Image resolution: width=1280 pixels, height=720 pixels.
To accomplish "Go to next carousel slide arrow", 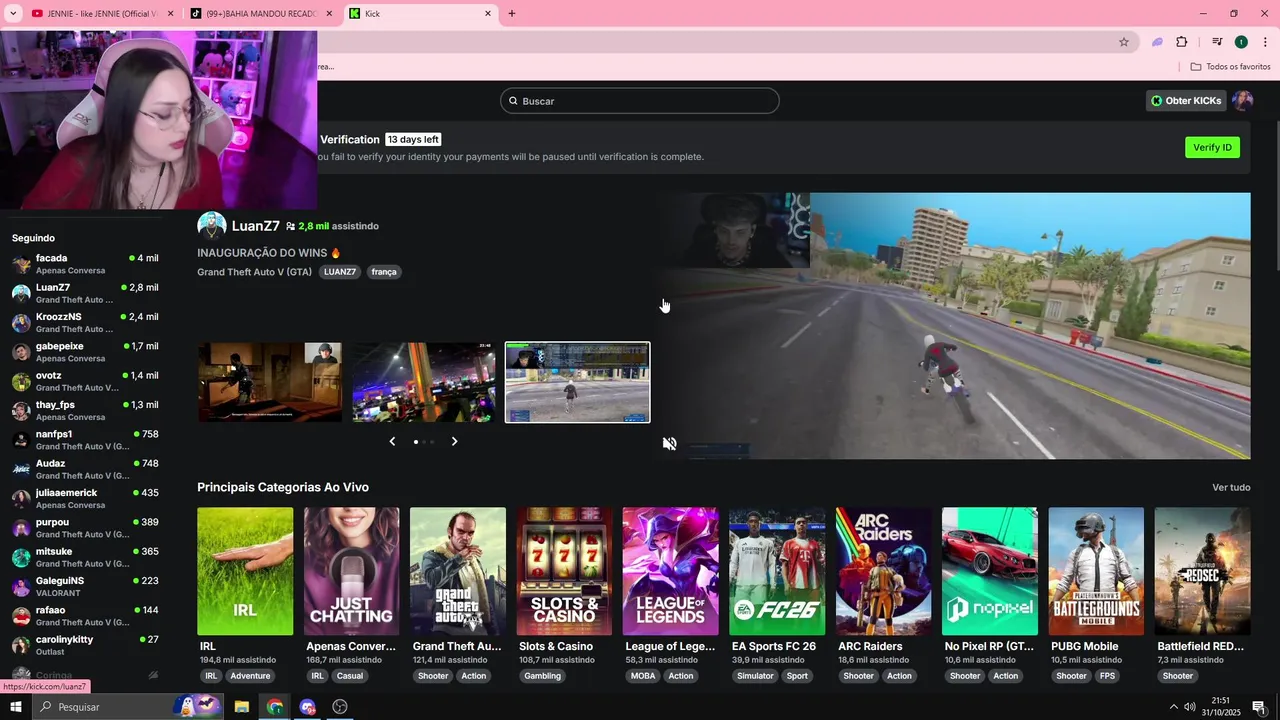I will pyautogui.click(x=454, y=441).
